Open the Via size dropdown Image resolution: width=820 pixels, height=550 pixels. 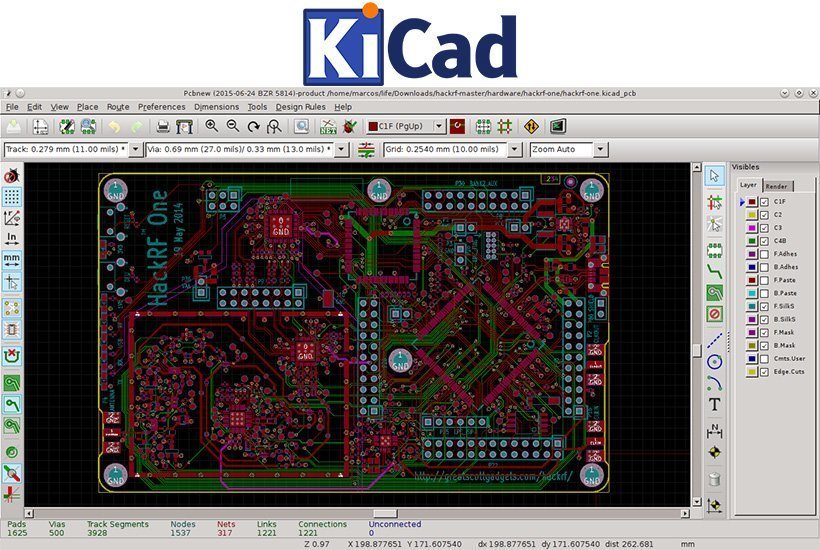coord(341,150)
